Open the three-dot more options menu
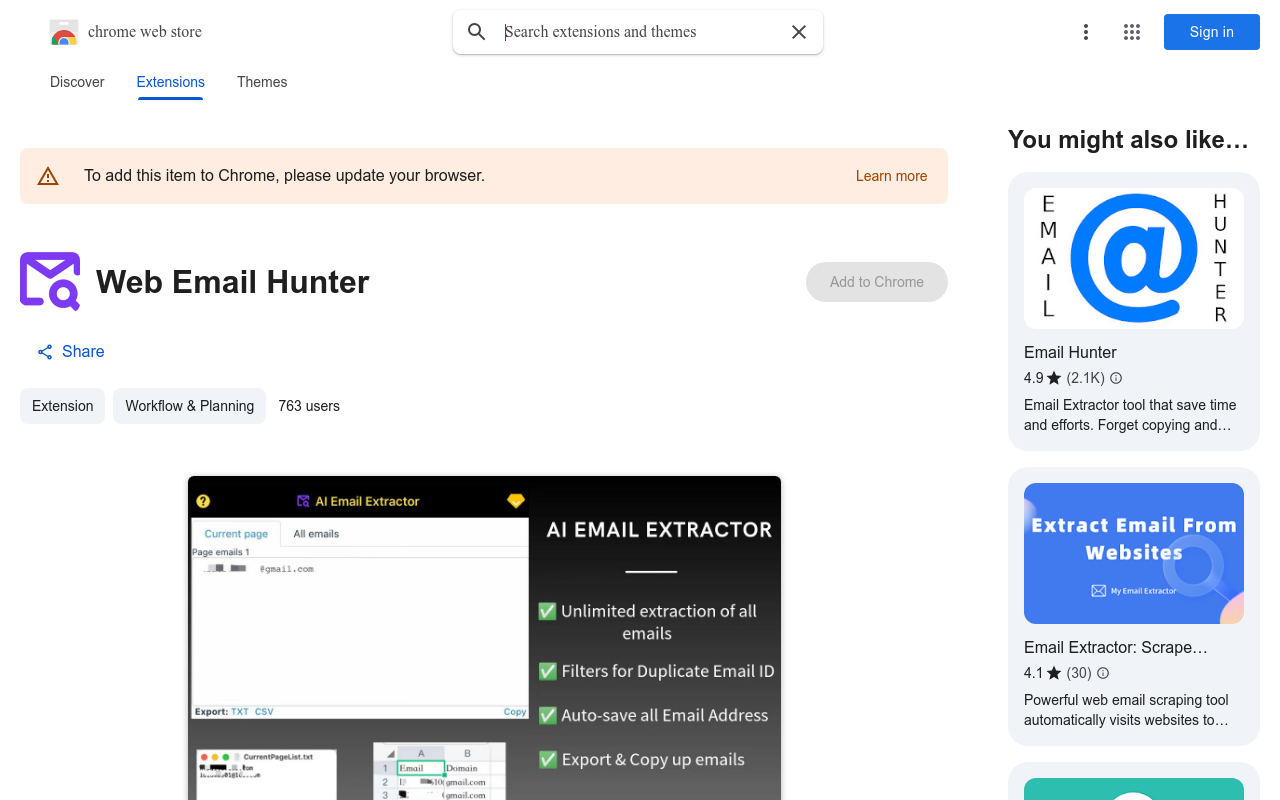1280x800 pixels. (x=1086, y=32)
